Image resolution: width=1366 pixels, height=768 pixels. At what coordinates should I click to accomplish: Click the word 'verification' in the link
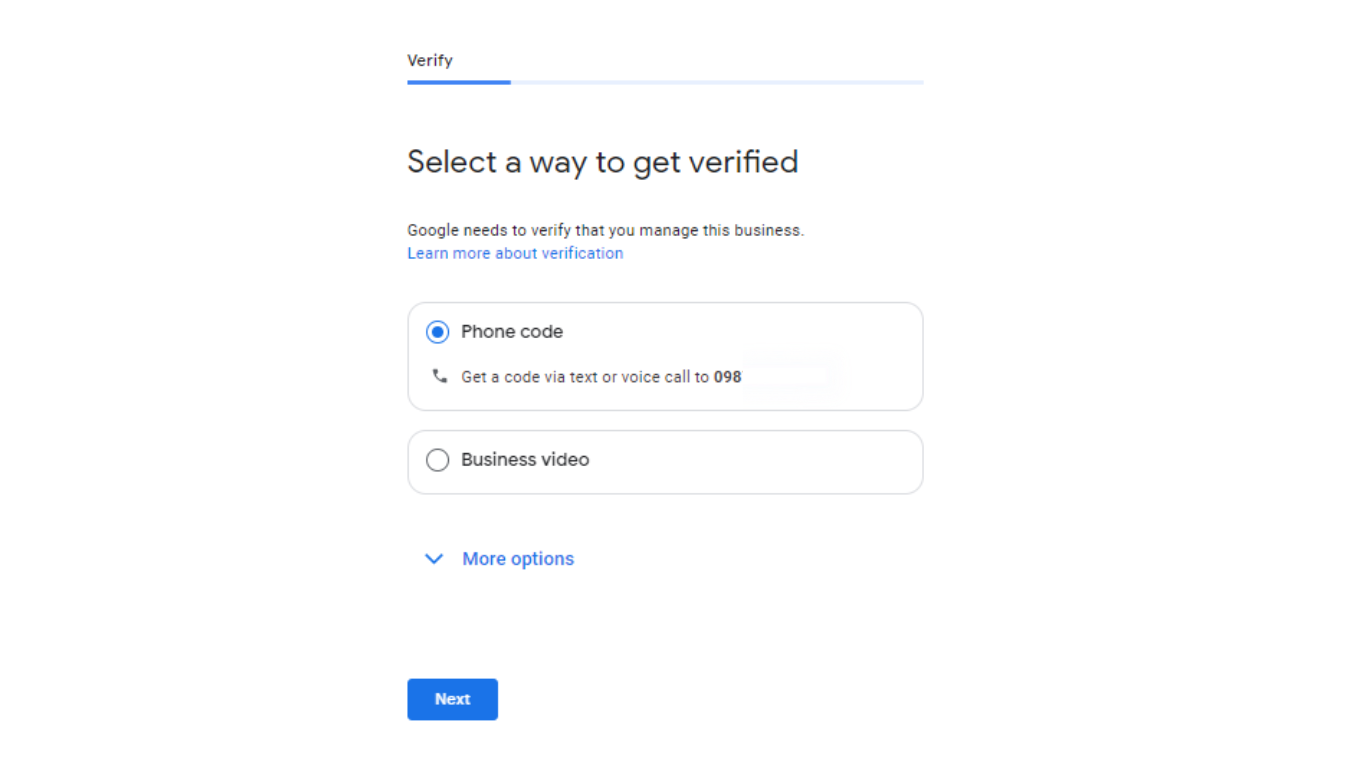[x=583, y=254]
